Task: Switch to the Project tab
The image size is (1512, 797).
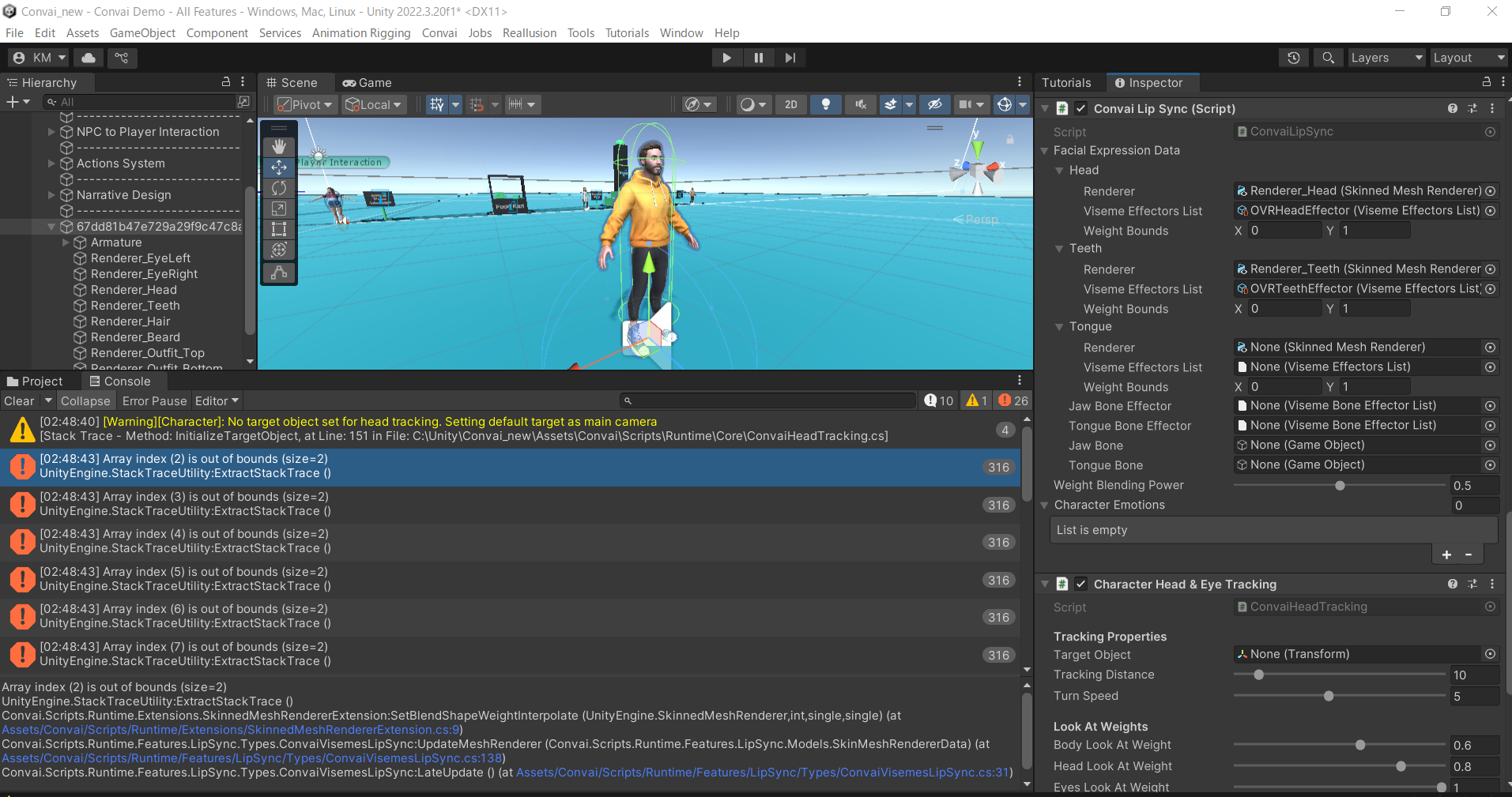Action: pos(34,381)
